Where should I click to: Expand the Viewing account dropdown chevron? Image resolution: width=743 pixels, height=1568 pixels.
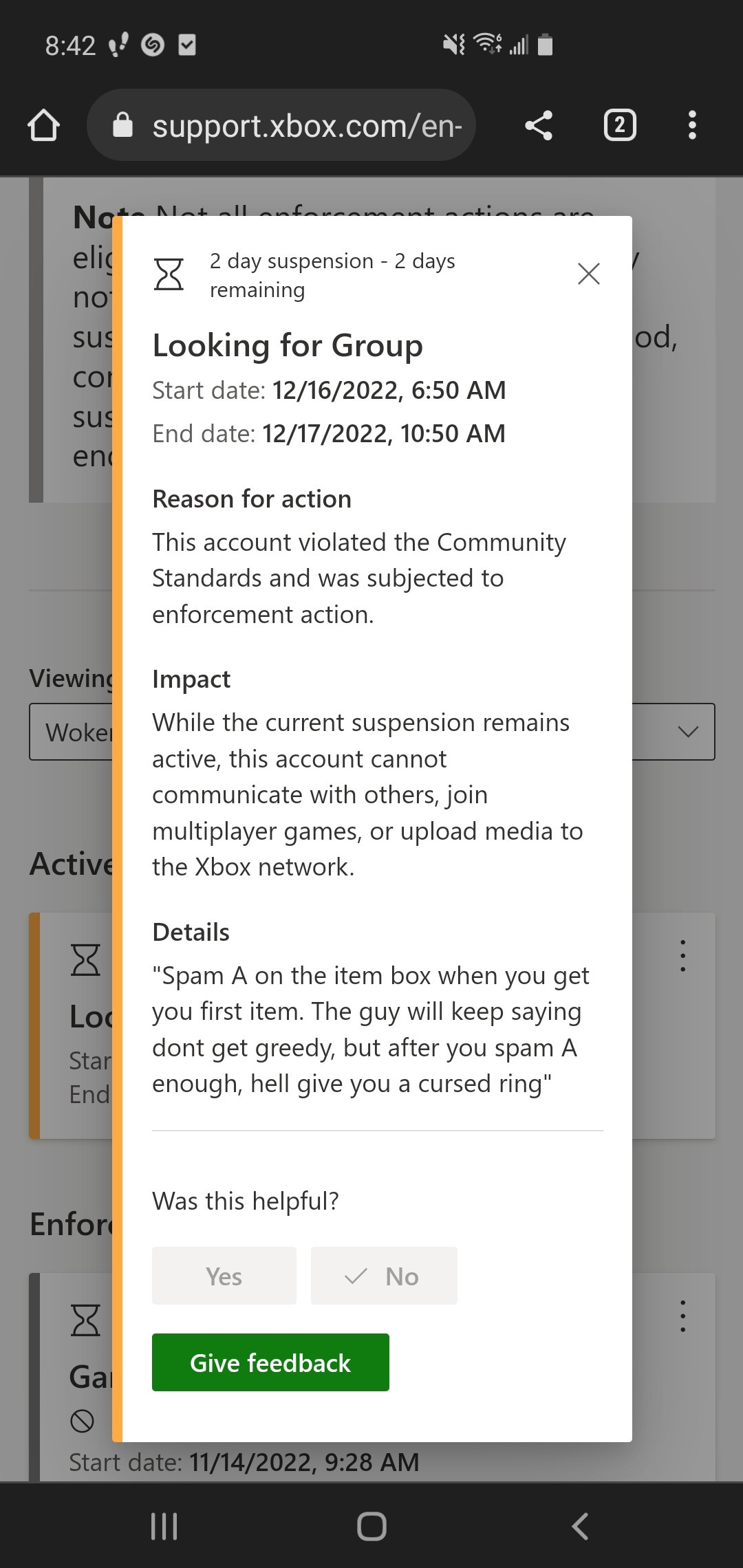[x=688, y=732]
